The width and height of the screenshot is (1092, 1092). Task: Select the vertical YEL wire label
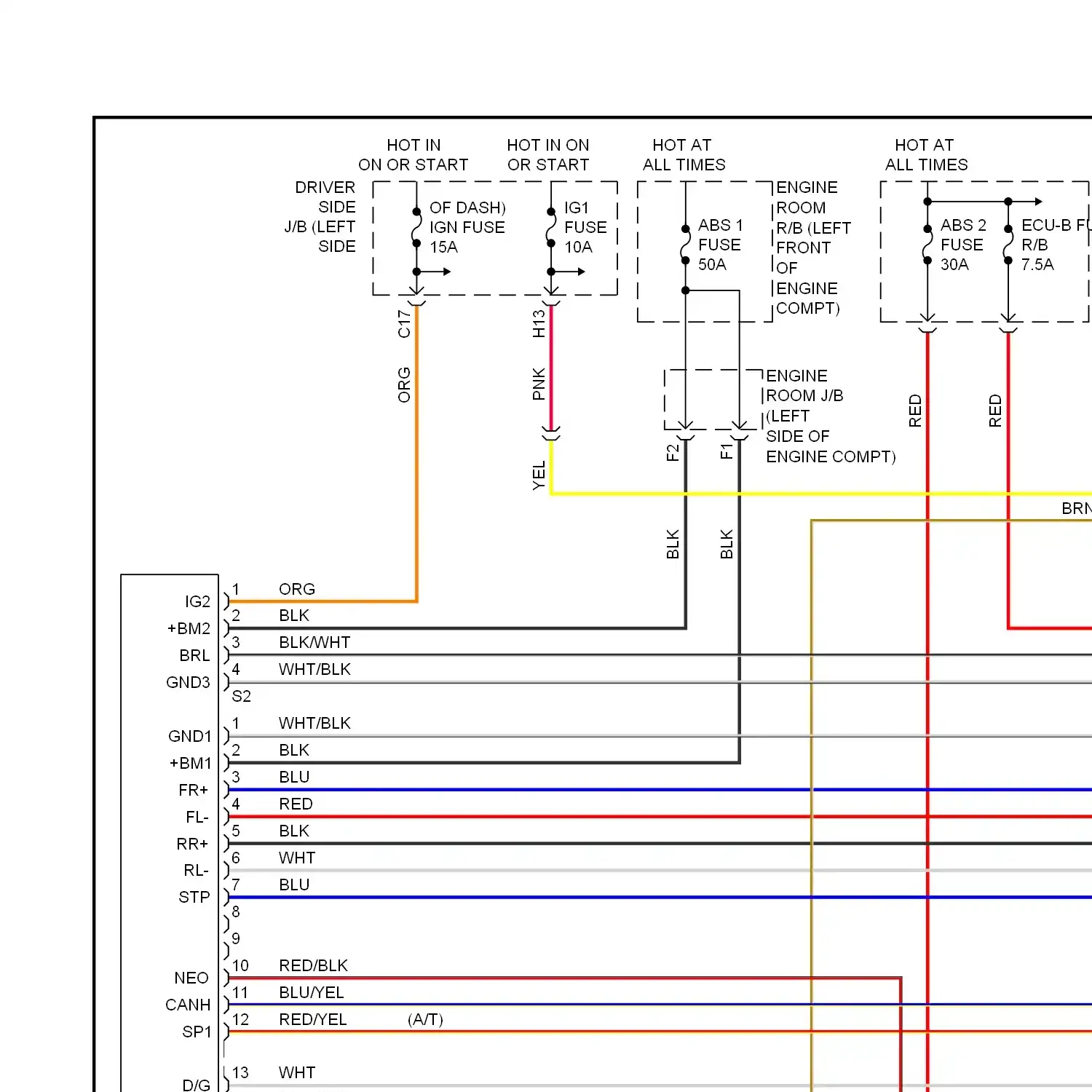(x=539, y=475)
